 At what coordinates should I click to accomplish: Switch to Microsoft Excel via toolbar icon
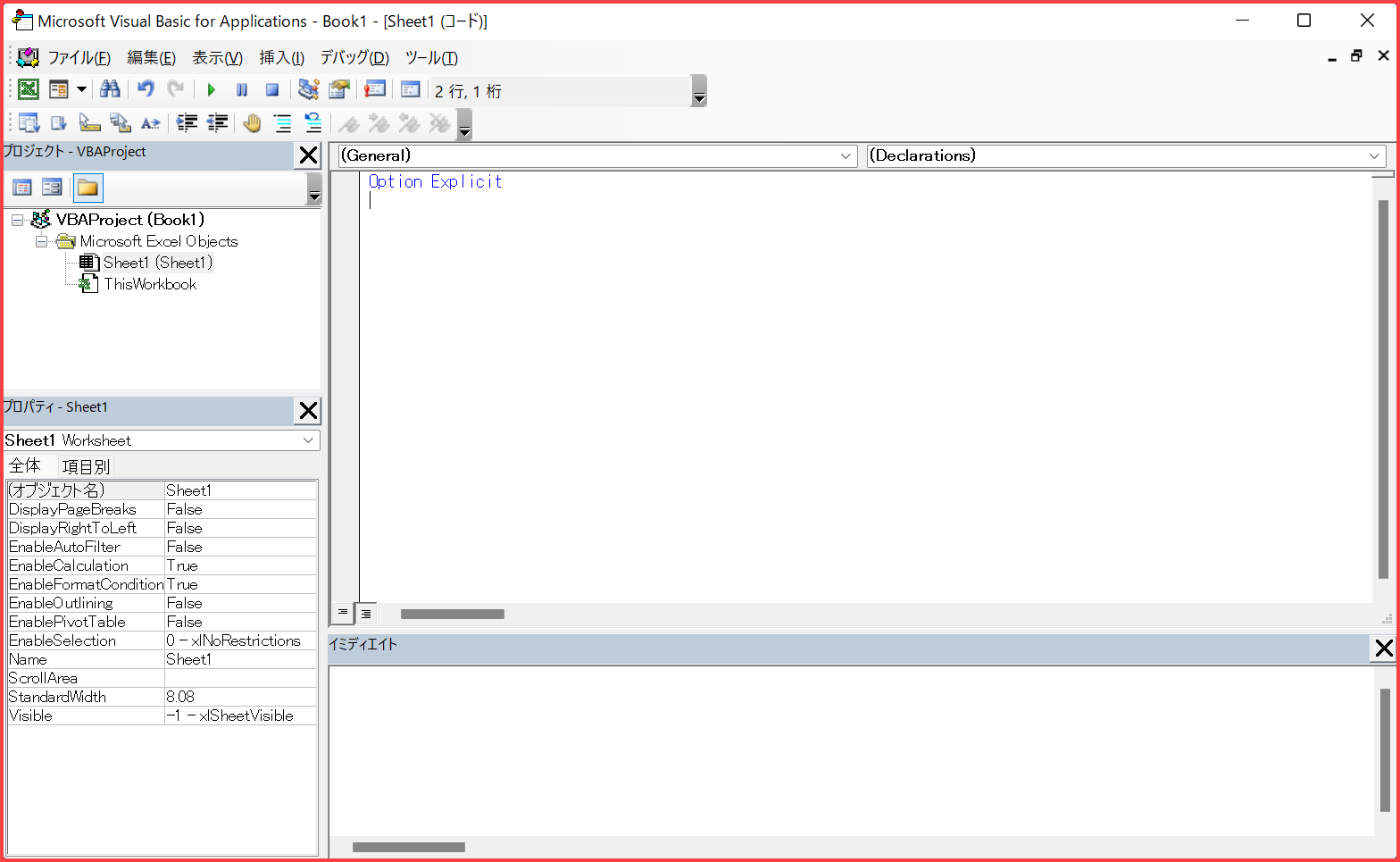(x=29, y=89)
